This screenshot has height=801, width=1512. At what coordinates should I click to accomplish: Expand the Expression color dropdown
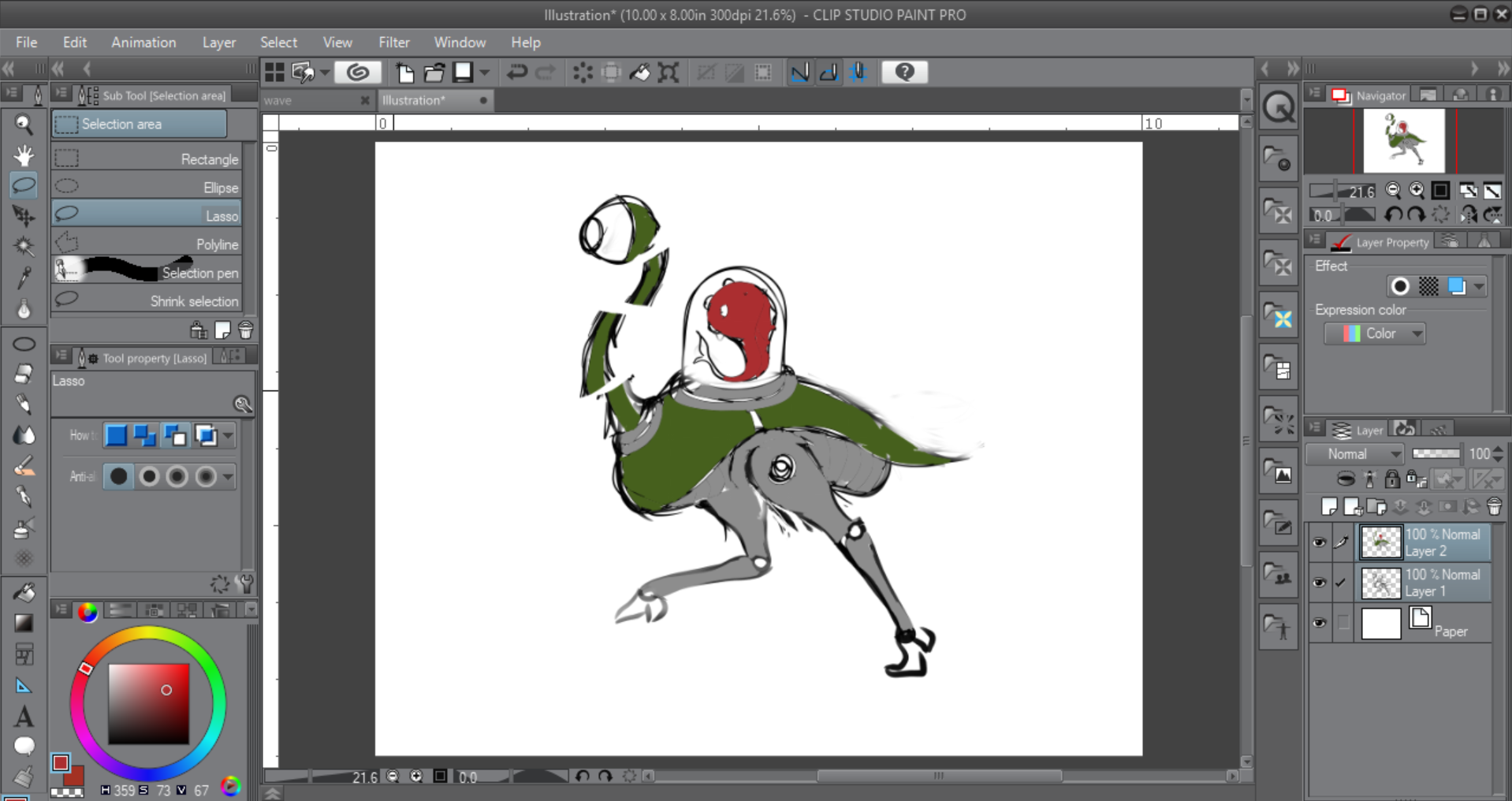(x=1376, y=333)
